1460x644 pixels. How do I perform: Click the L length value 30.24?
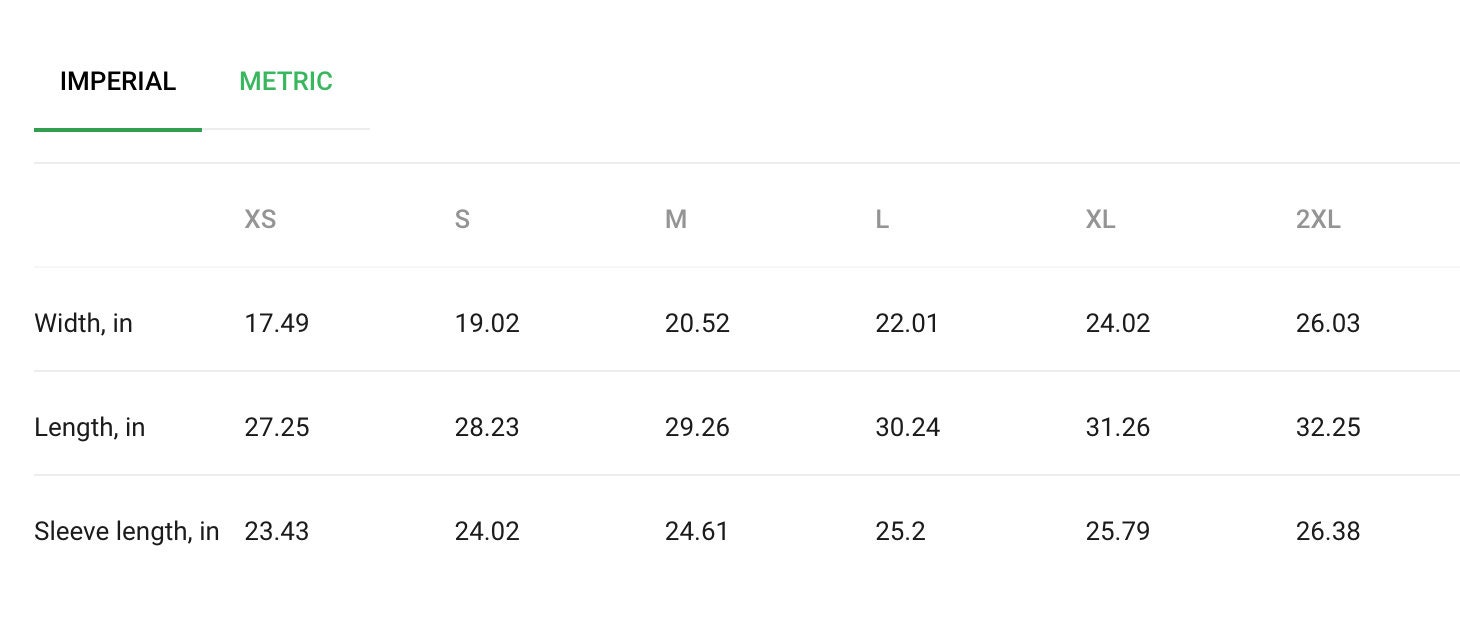[908, 428]
